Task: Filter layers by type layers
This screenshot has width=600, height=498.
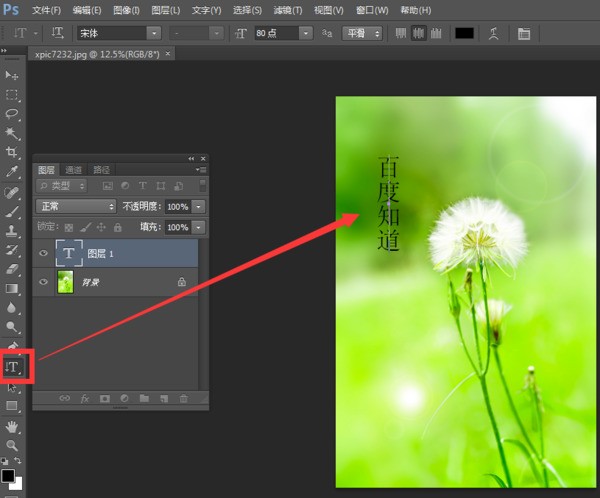Action: (x=142, y=186)
